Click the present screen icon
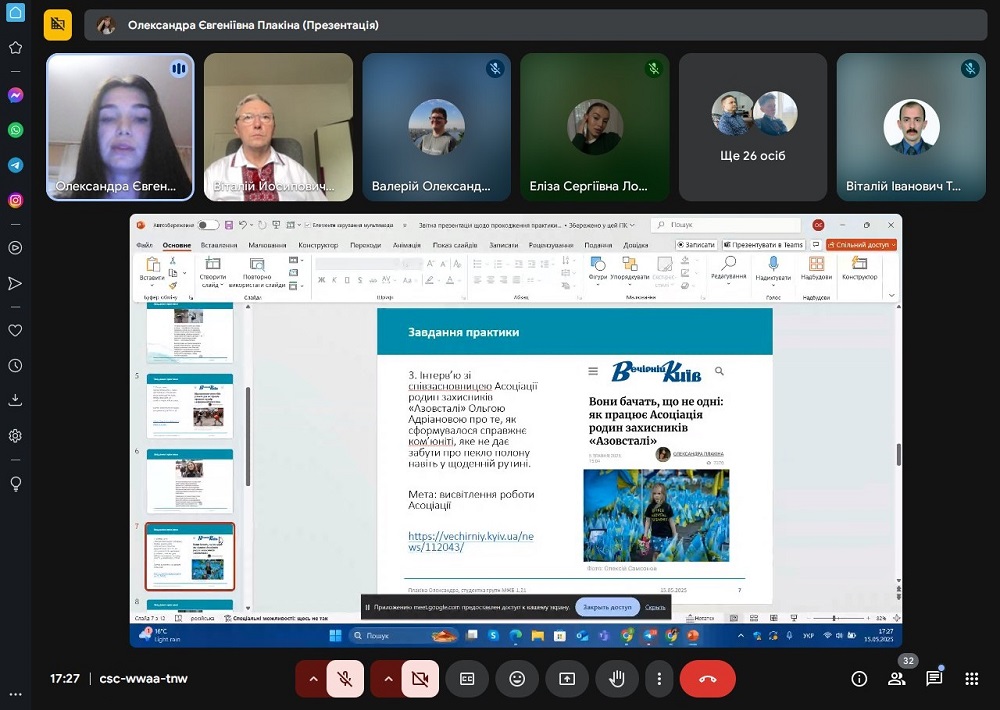The width and height of the screenshot is (1000, 710). click(567, 679)
